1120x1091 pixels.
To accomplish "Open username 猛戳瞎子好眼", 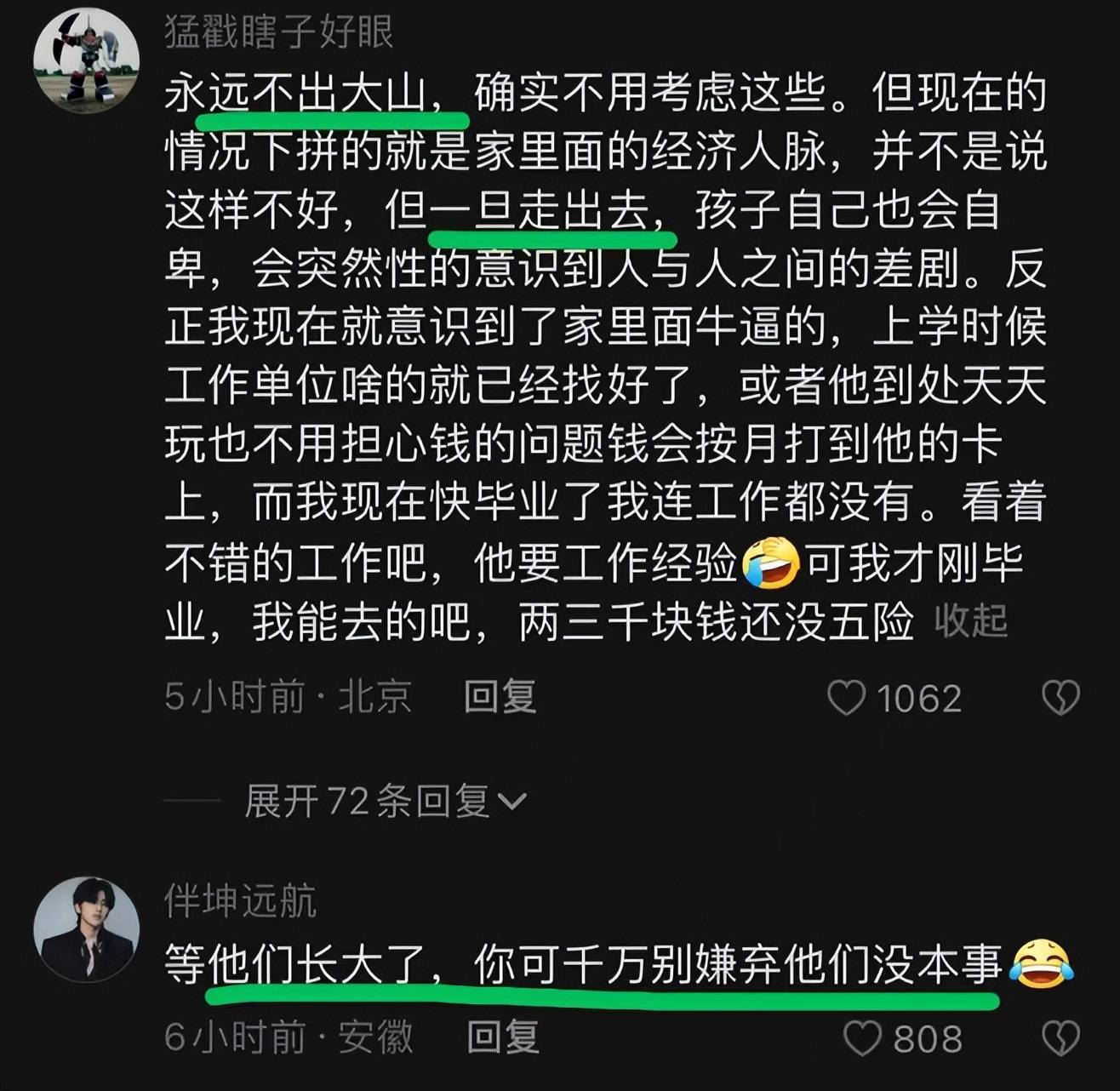I will (278, 32).
